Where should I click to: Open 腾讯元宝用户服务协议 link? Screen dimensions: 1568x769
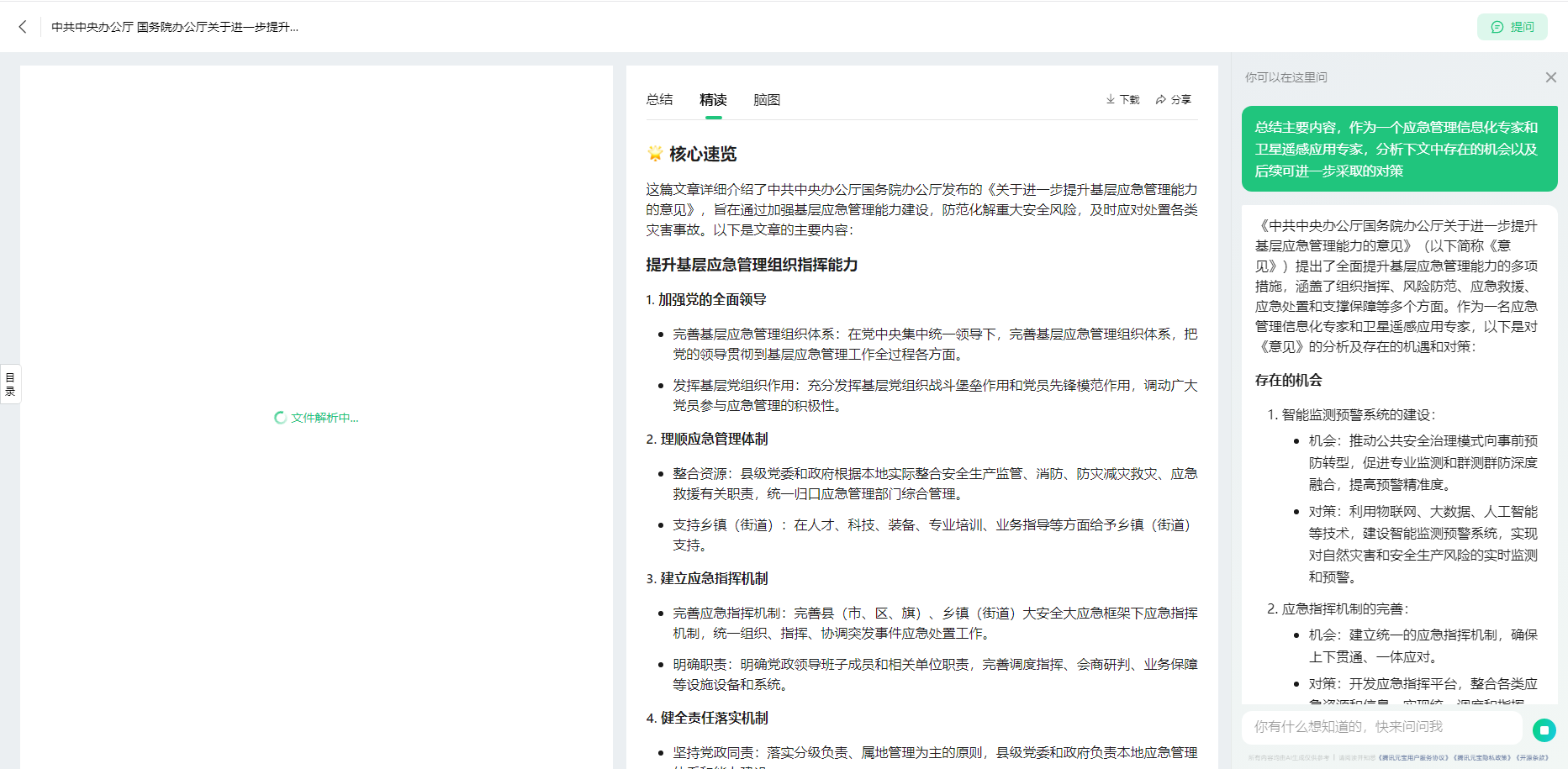coord(1414,758)
